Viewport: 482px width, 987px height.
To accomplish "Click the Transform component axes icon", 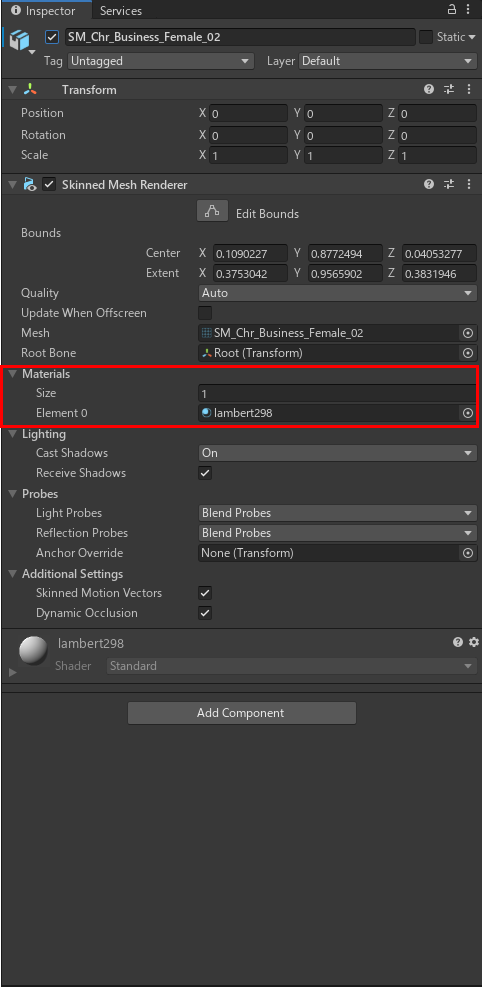I will 30,89.
